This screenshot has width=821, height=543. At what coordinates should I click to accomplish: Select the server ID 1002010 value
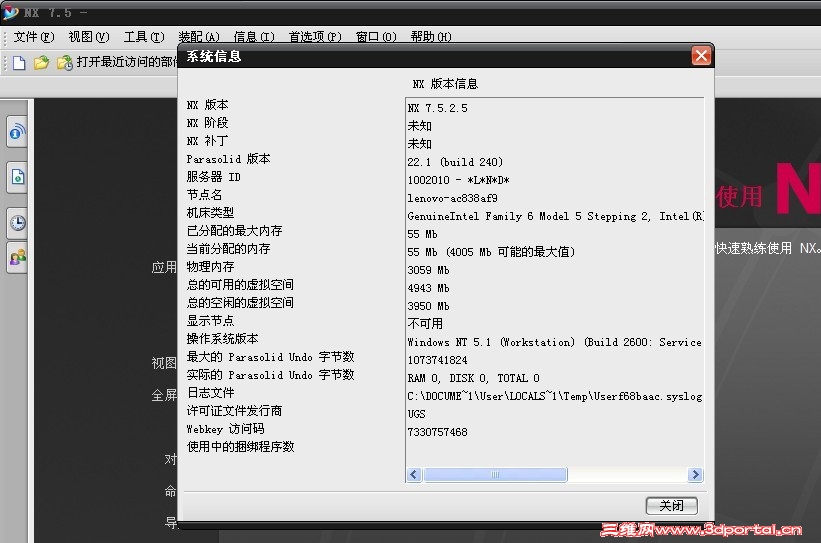pyautogui.click(x=458, y=180)
